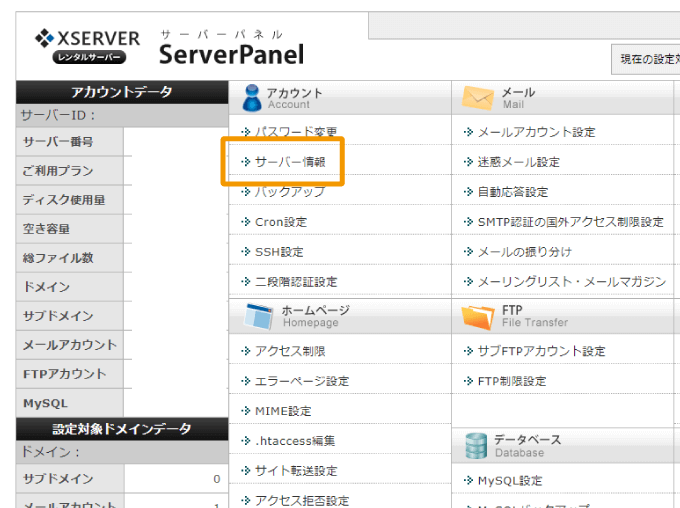The height and width of the screenshot is (508, 680).
Task: Open SMTP認証の国外アクセス制限設定 link
Action: click(571, 222)
